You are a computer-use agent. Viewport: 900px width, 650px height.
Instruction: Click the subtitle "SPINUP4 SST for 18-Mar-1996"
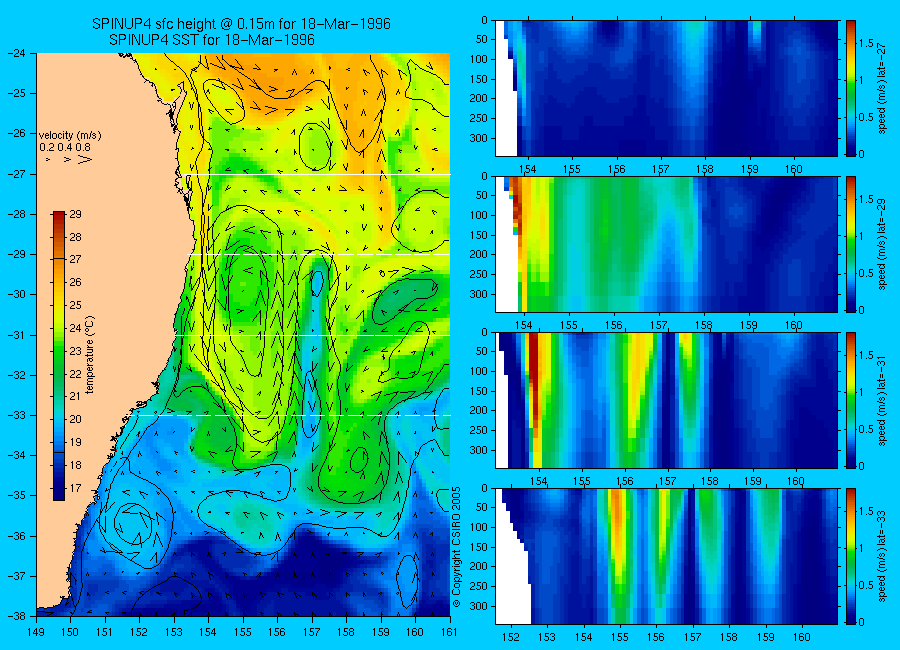coord(212,40)
